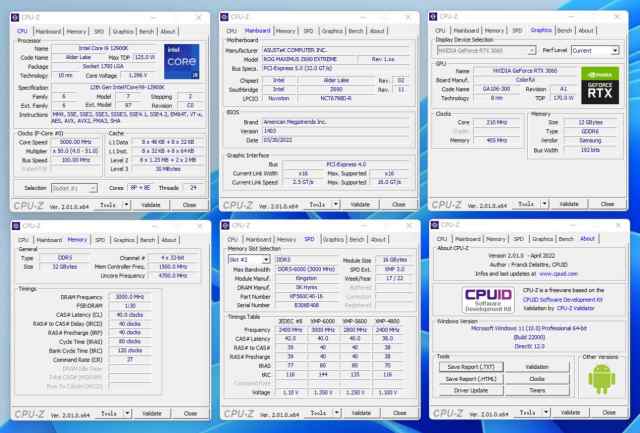Click the Core Speed value field
Image resolution: width=640 pixels, height=433 pixels.
tap(75, 142)
